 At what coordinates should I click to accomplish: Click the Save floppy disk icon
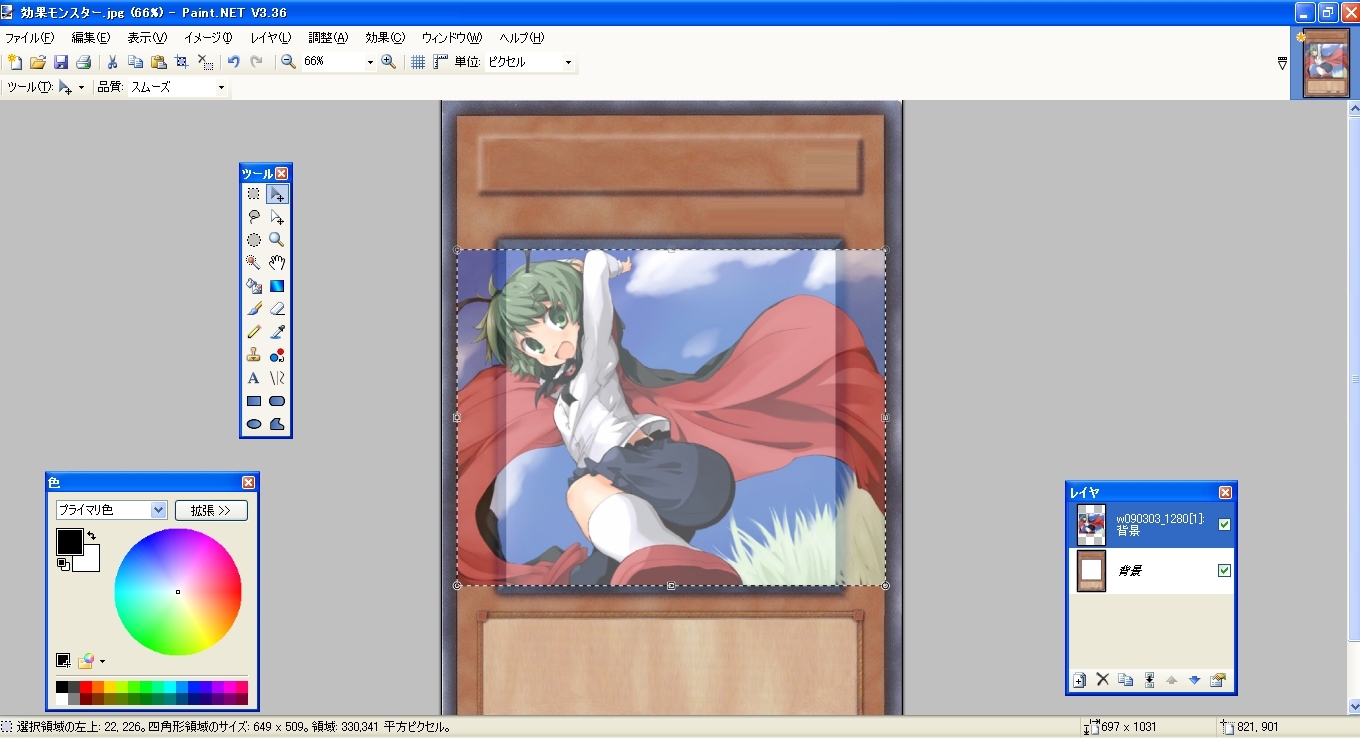(61, 62)
